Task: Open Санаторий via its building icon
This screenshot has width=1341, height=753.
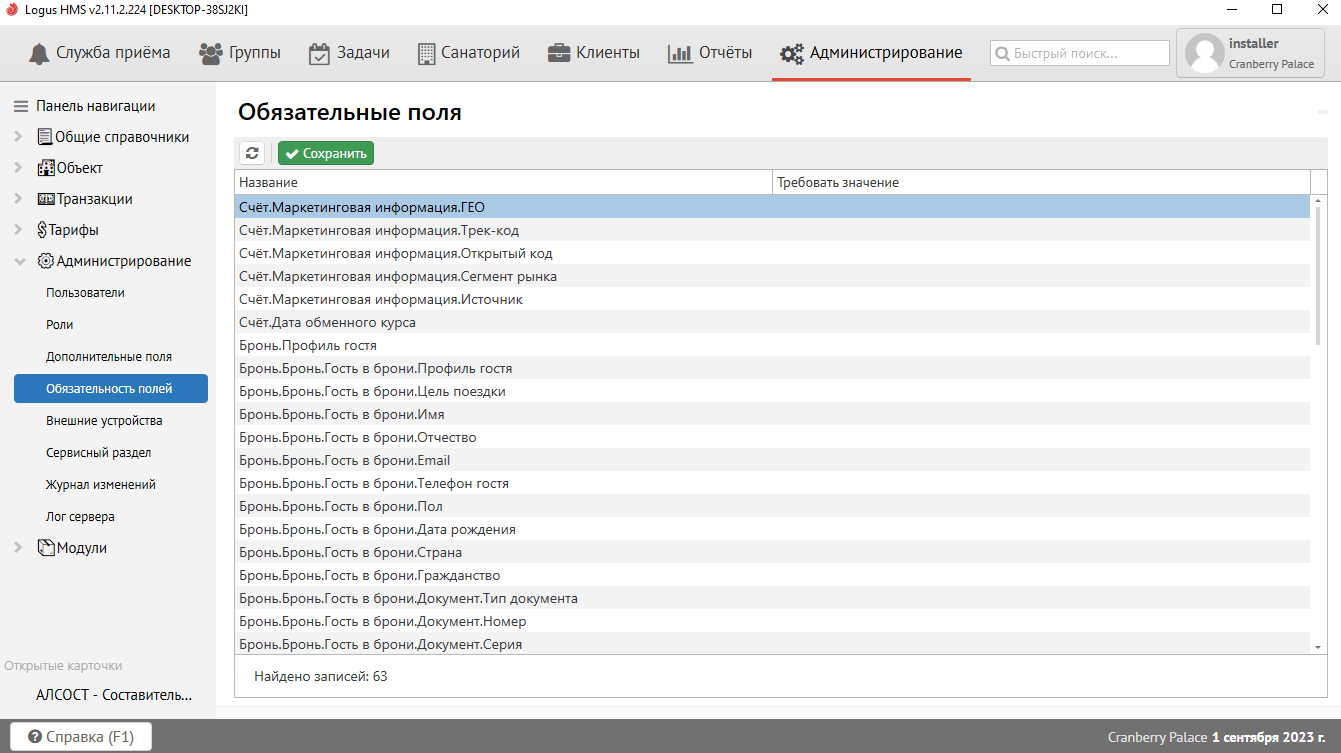Action: coord(426,53)
